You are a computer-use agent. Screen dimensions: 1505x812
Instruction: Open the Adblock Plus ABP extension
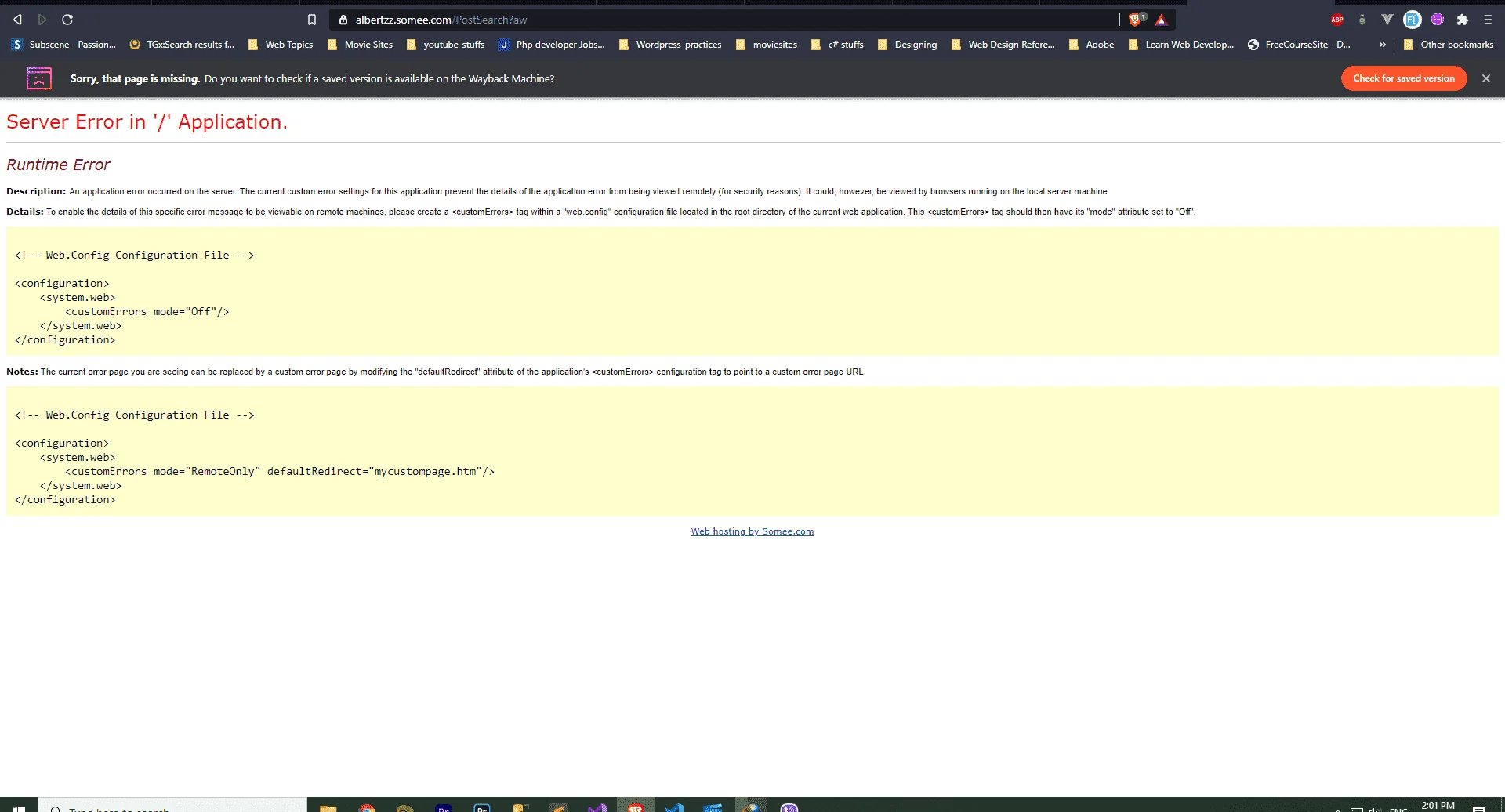1337,20
